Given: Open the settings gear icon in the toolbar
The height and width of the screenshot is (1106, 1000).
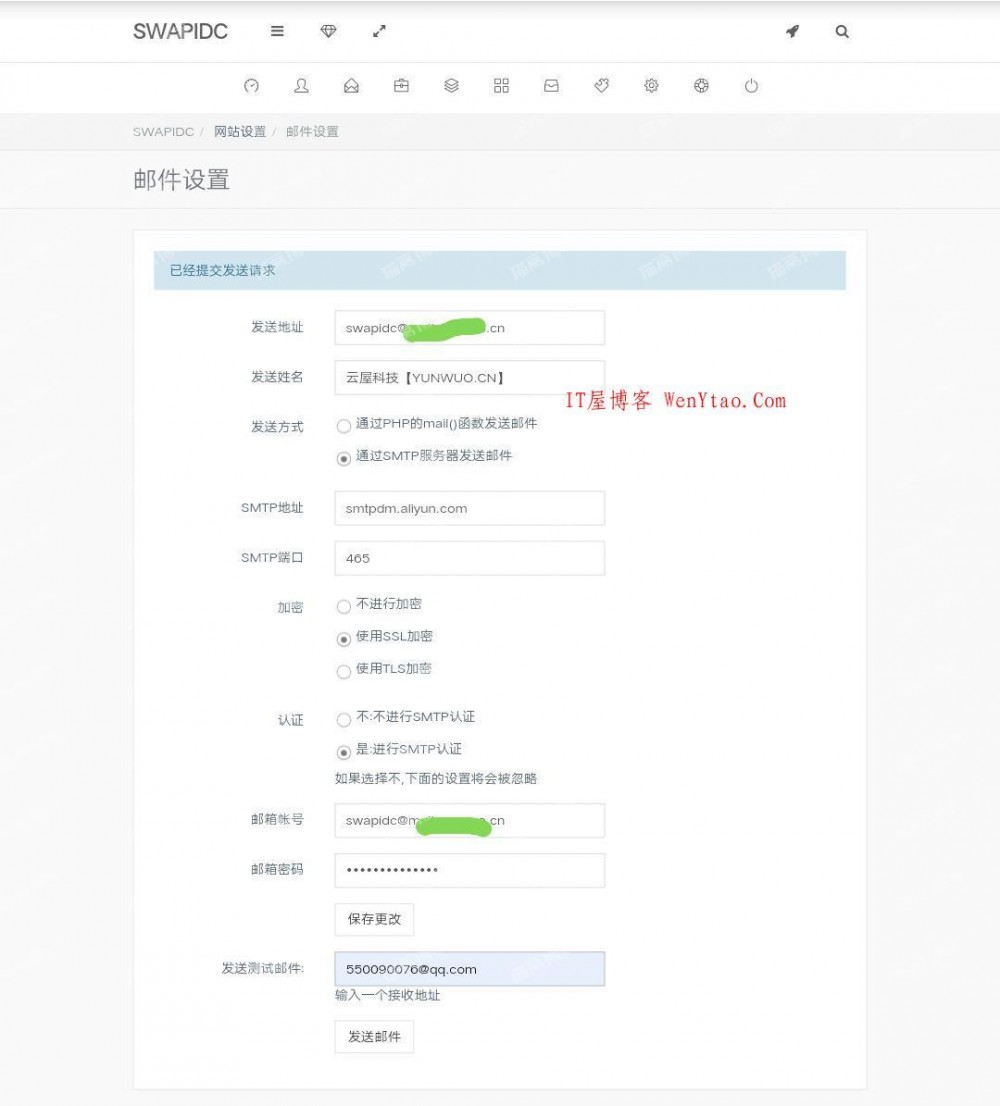Looking at the screenshot, I should [x=651, y=86].
